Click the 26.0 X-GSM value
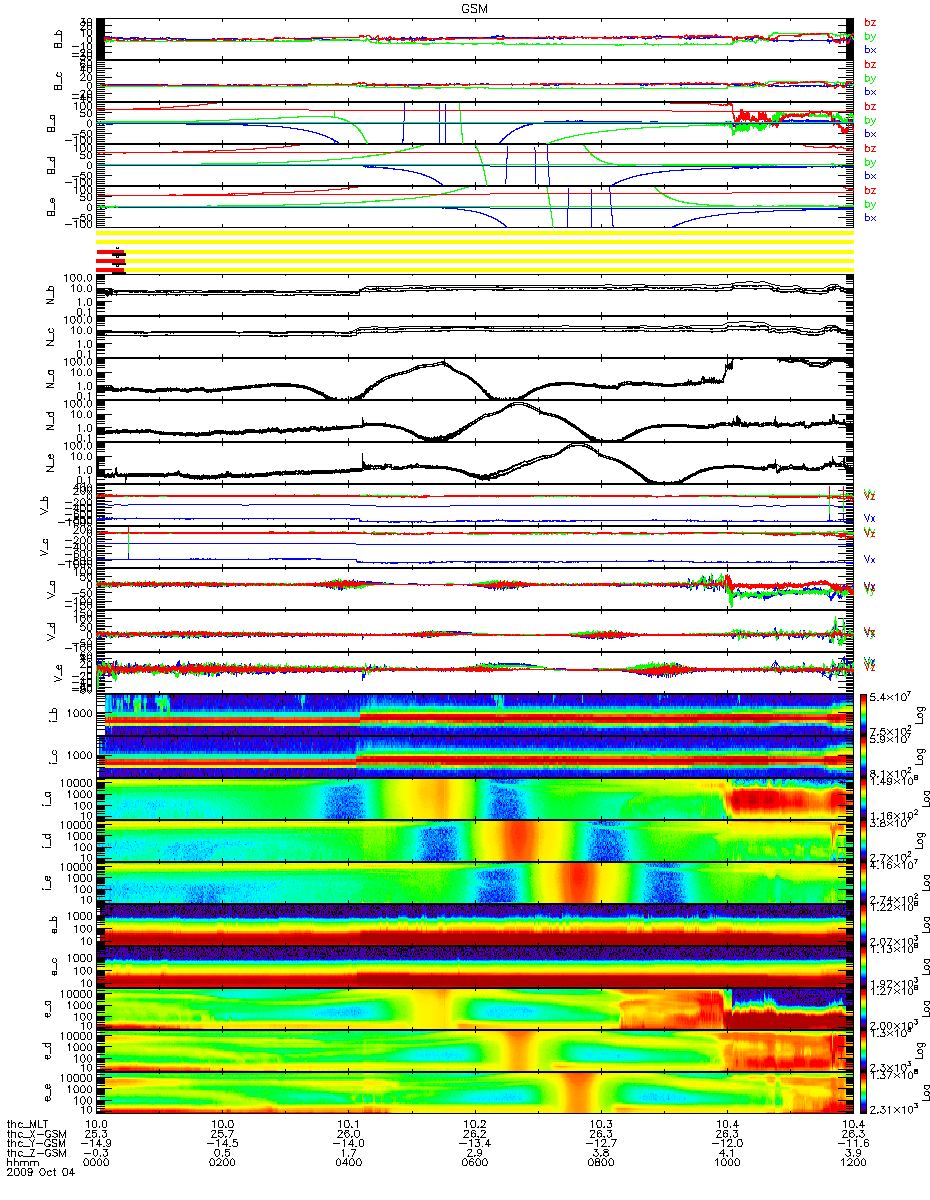 [x=349, y=1135]
